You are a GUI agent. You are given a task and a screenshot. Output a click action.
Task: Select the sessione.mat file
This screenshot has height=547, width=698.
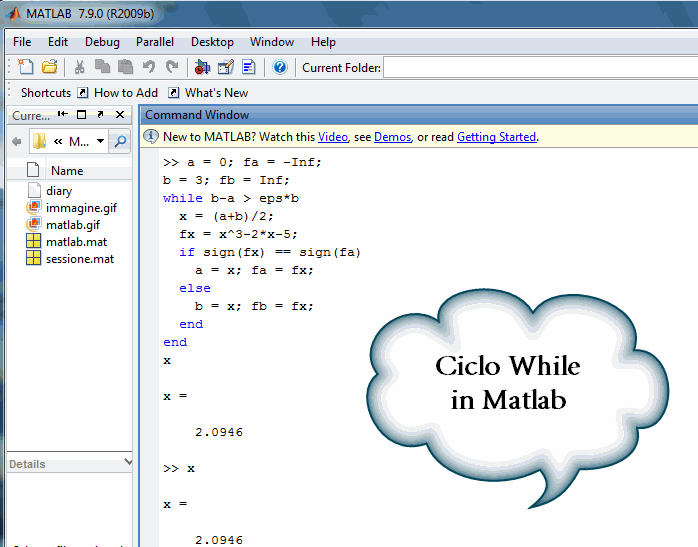pos(80,259)
